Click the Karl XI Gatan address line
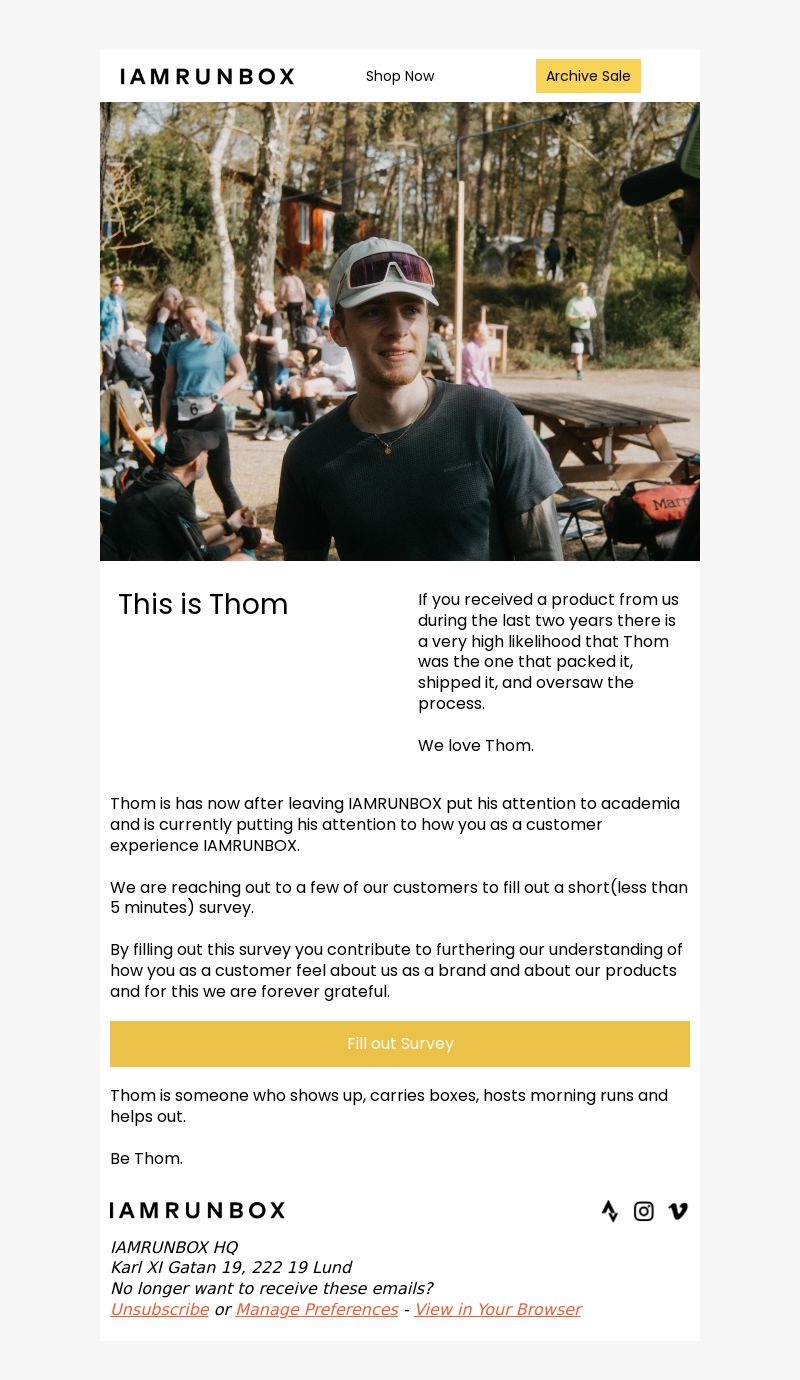The width and height of the screenshot is (800, 1380). coord(231,1267)
